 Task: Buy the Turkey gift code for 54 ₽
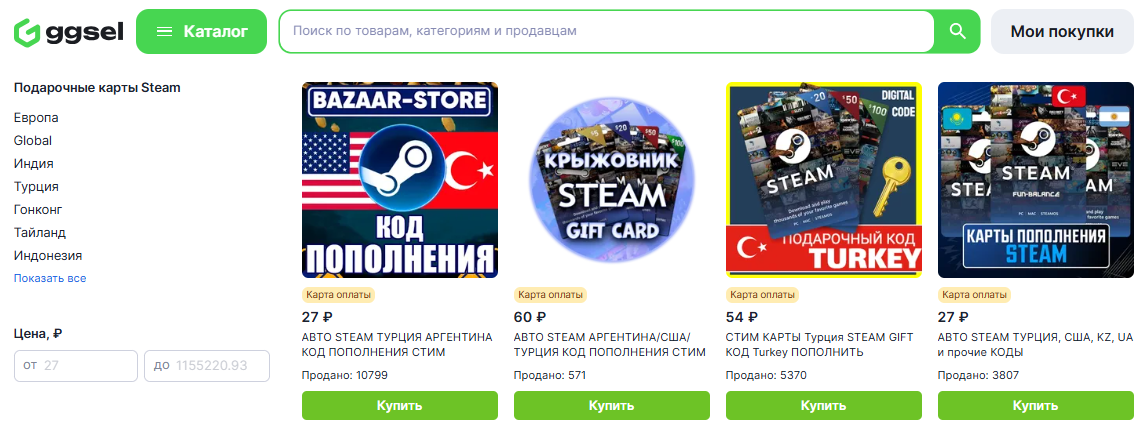click(824, 405)
